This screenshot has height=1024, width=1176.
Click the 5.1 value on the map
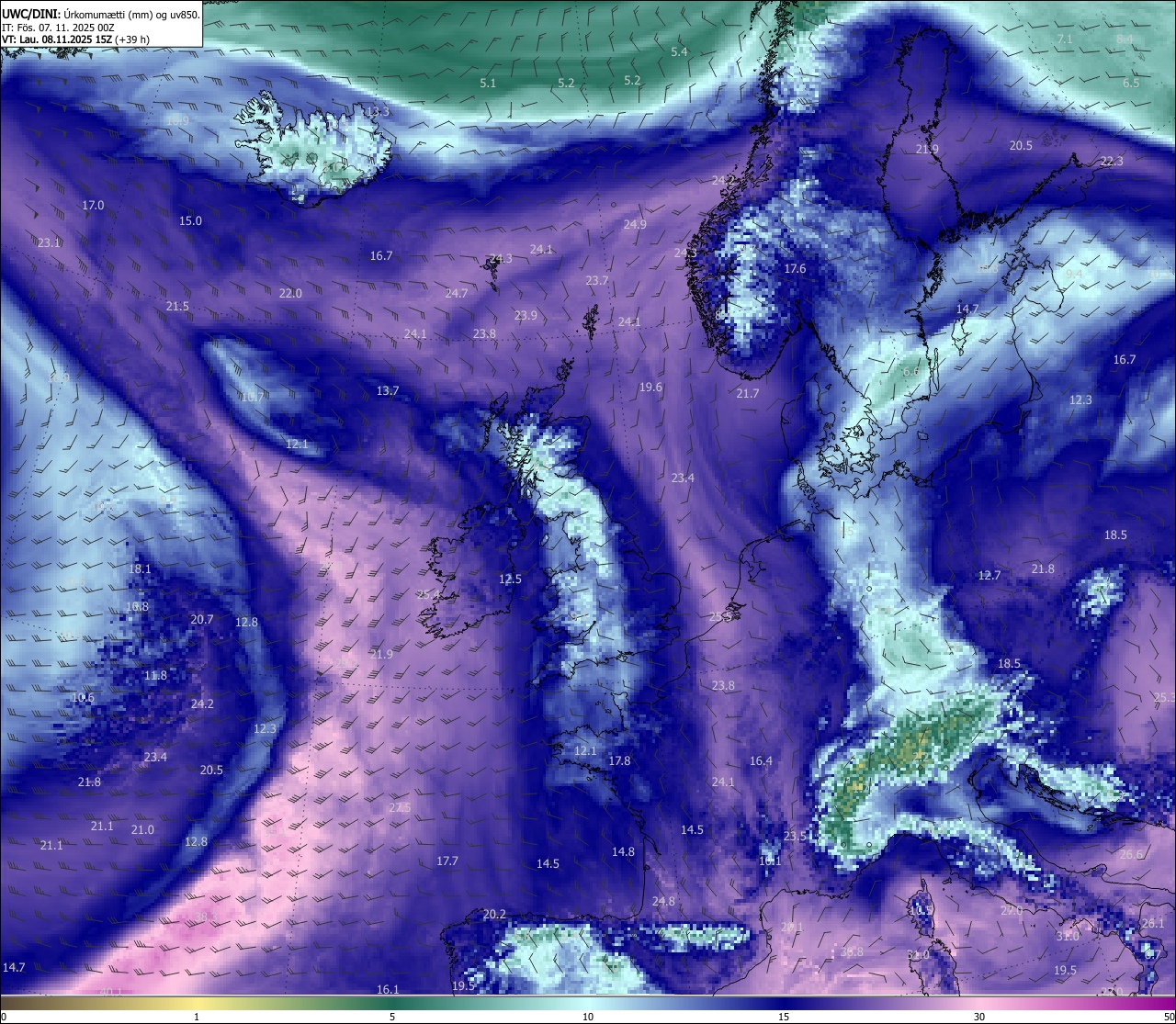click(x=488, y=84)
